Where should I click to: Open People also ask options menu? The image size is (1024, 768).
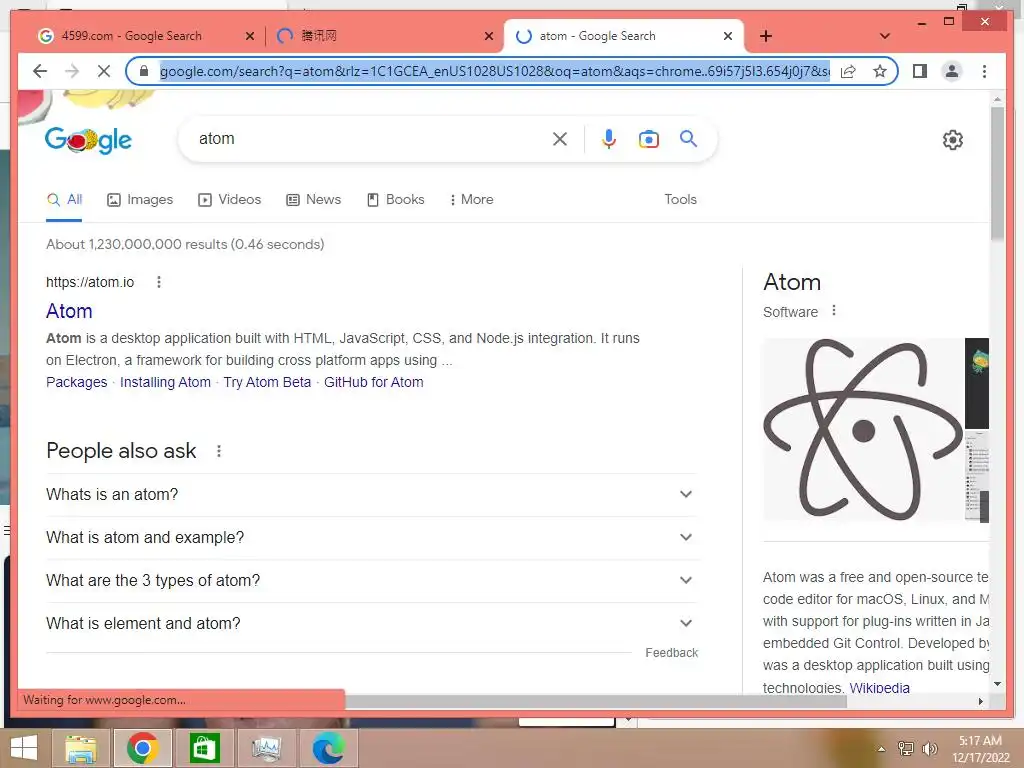pos(219,451)
